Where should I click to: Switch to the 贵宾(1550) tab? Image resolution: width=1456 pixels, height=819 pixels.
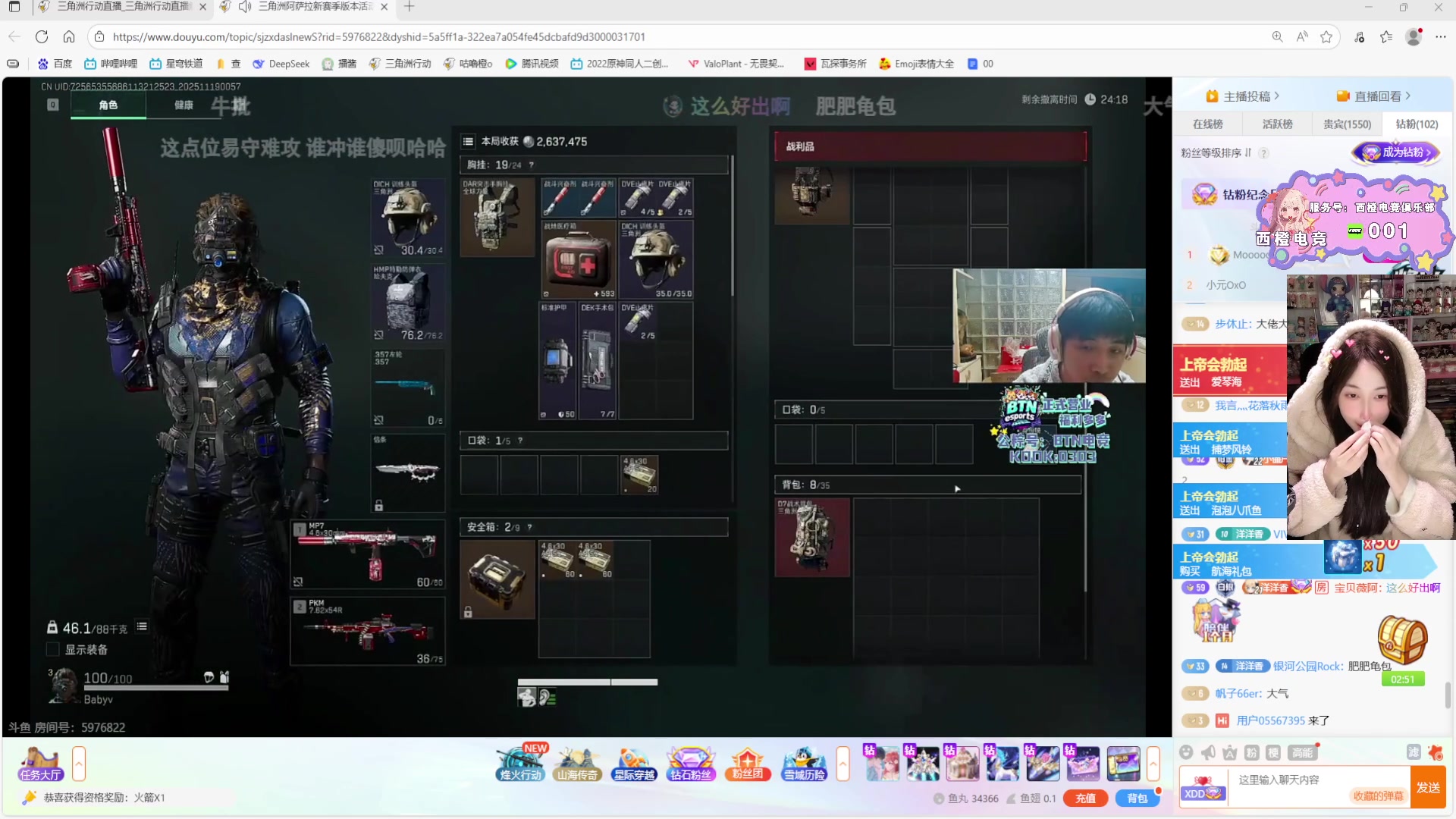1347,124
